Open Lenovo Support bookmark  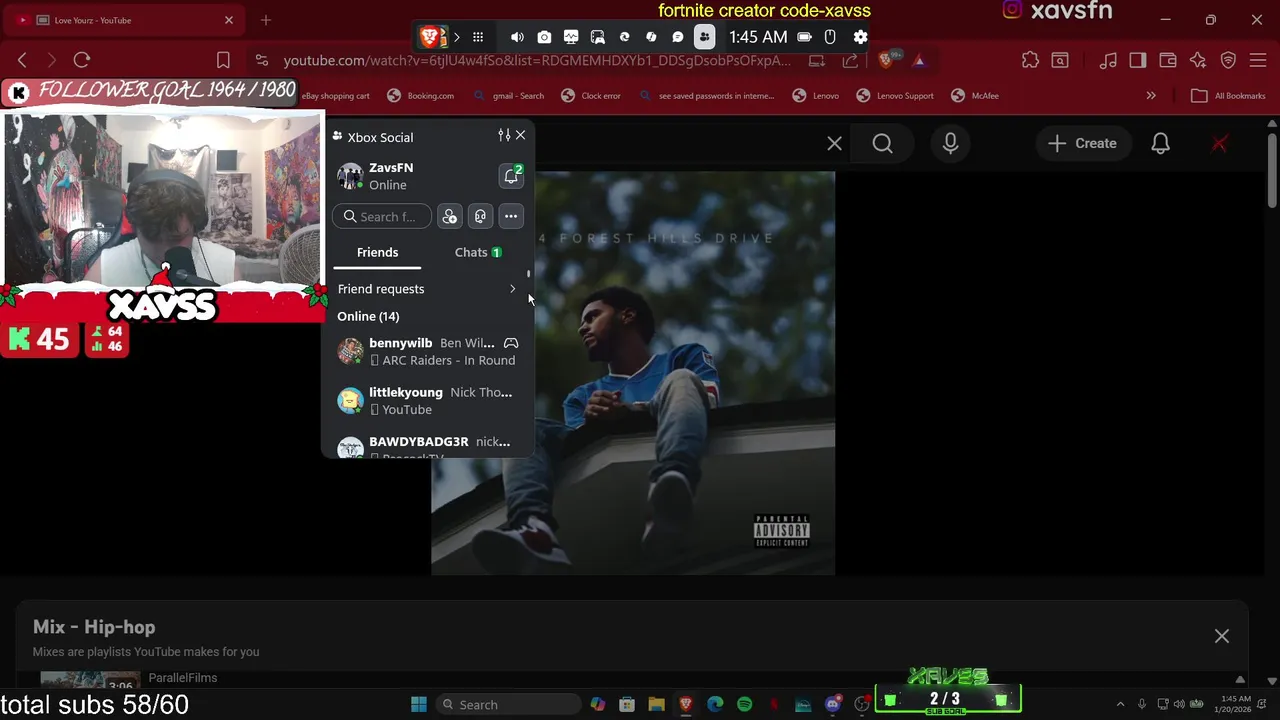(895, 96)
